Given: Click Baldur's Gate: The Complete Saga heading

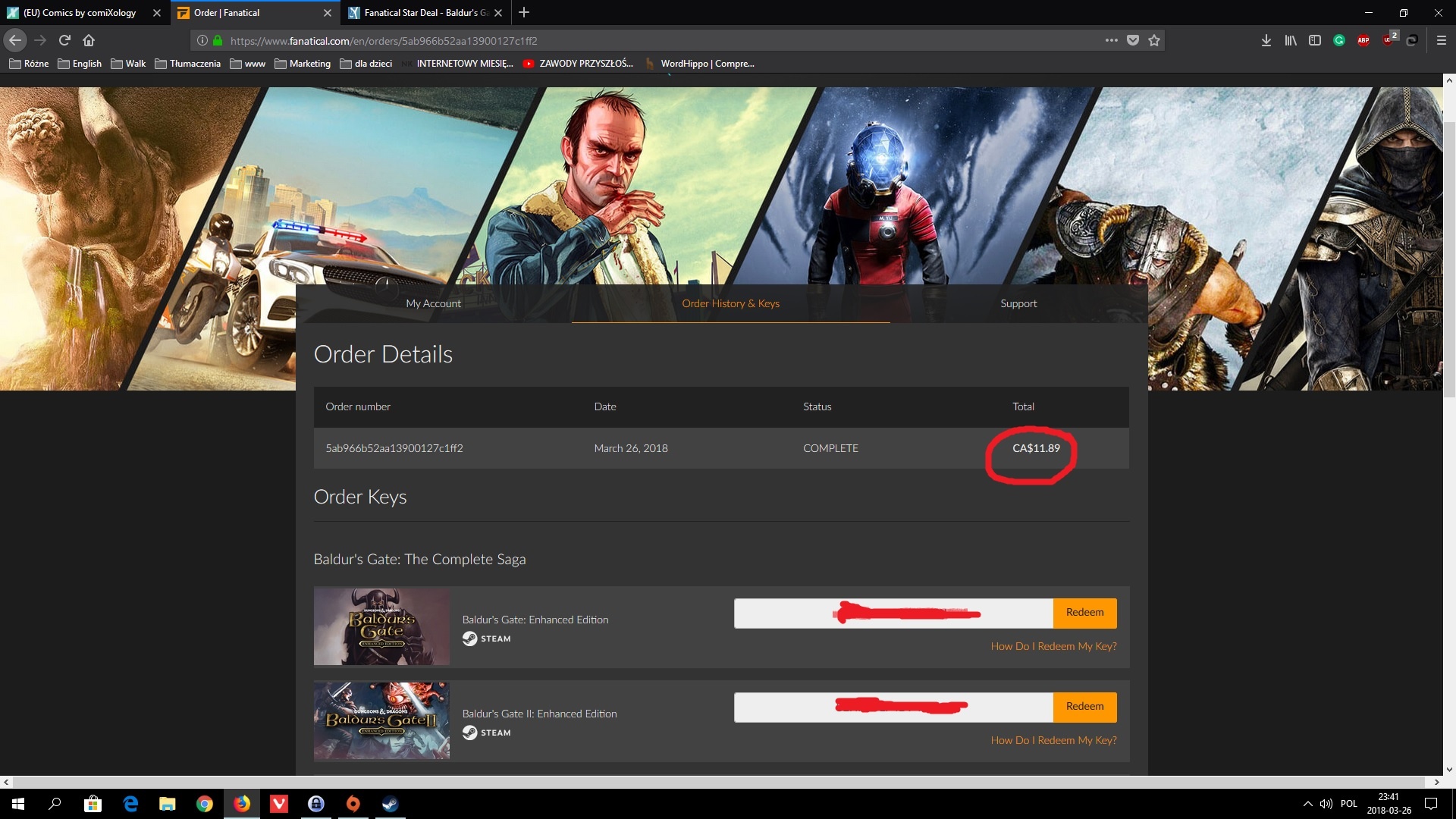Looking at the screenshot, I should coord(419,560).
